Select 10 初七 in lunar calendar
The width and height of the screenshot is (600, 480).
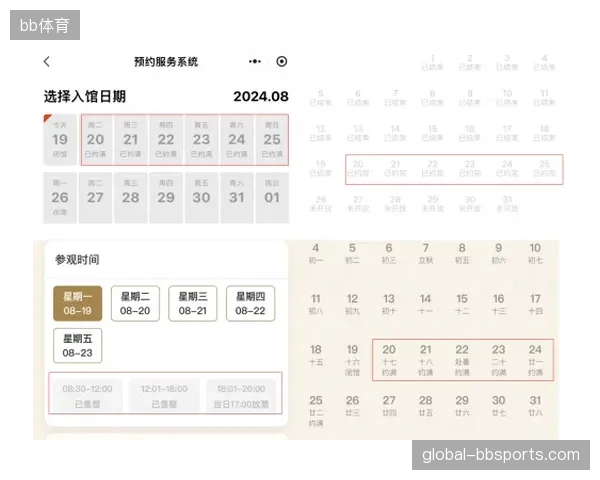coord(535,253)
